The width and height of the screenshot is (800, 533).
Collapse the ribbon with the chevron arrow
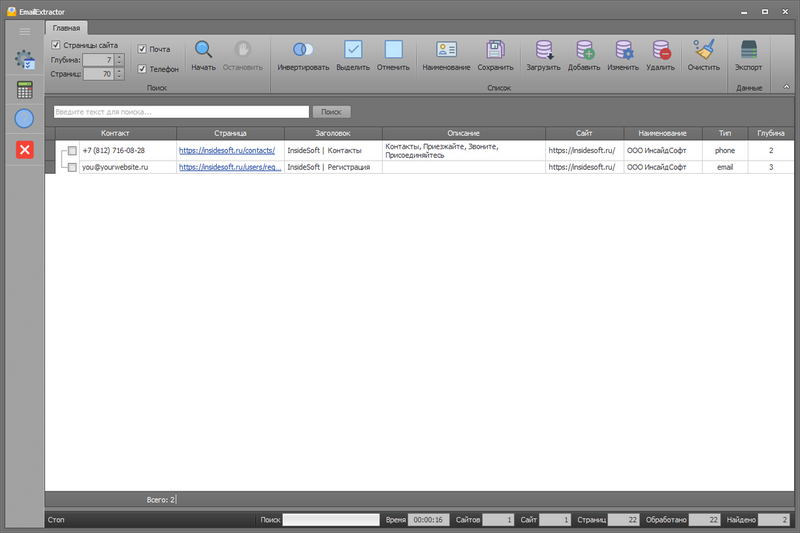[786, 87]
